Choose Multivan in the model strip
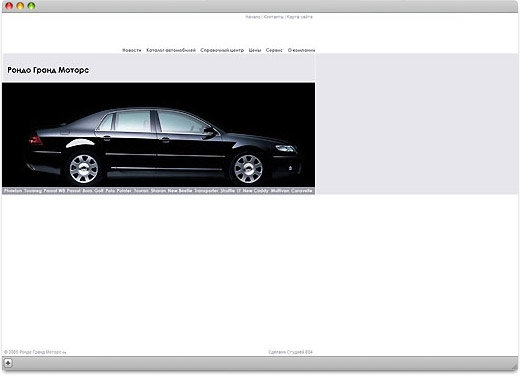520x376 pixels. pyautogui.click(x=280, y=191)
